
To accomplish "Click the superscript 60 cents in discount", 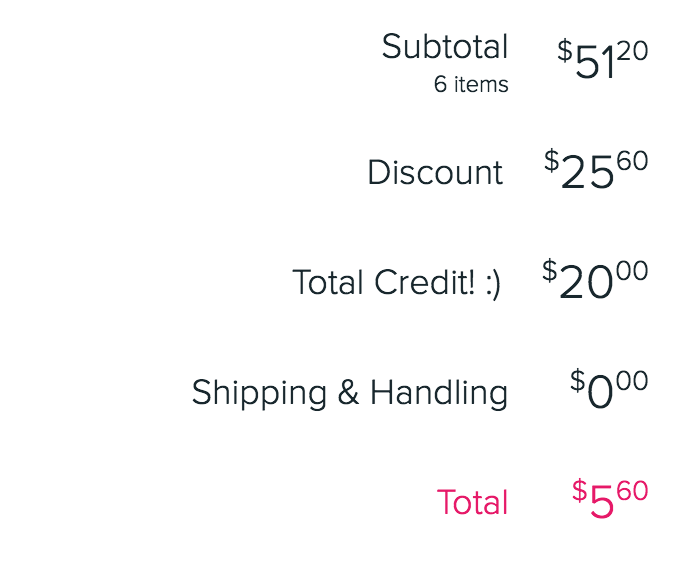I will pyautogui.click(x=632, y=161).
